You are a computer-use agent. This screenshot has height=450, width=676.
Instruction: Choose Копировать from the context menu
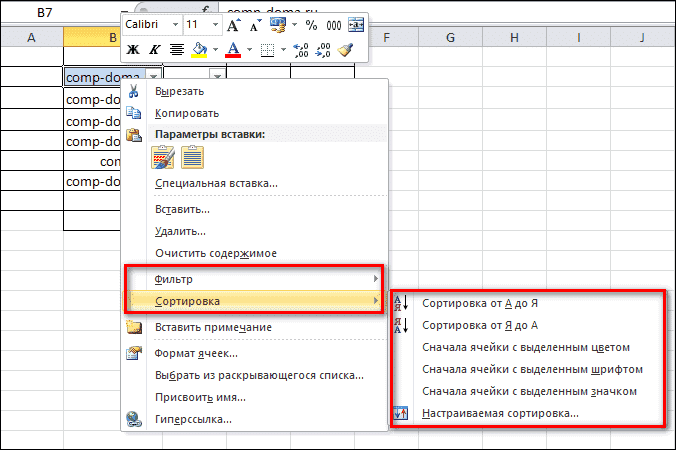187,113
